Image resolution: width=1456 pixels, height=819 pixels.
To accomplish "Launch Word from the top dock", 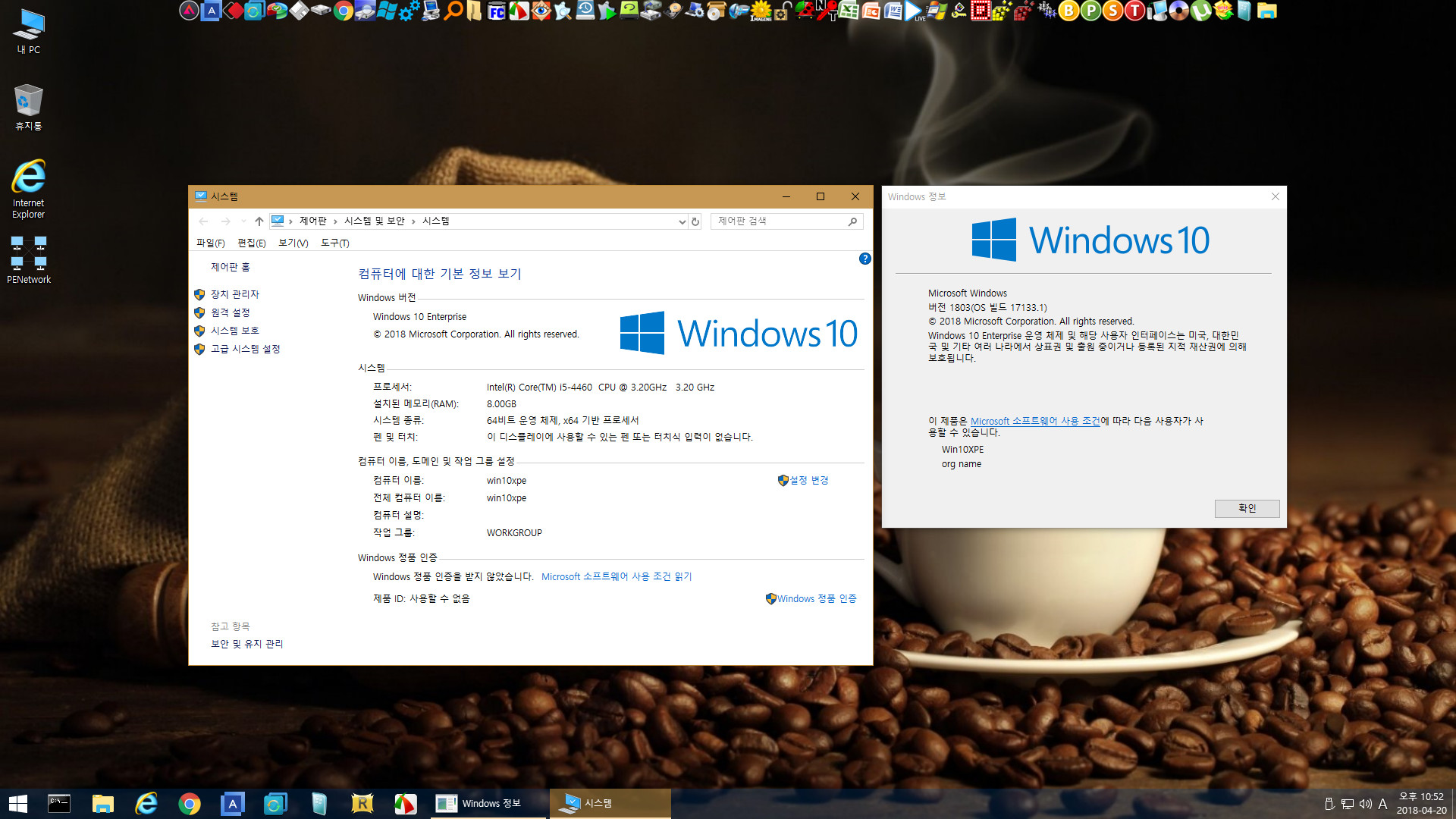I will [893, 11].
